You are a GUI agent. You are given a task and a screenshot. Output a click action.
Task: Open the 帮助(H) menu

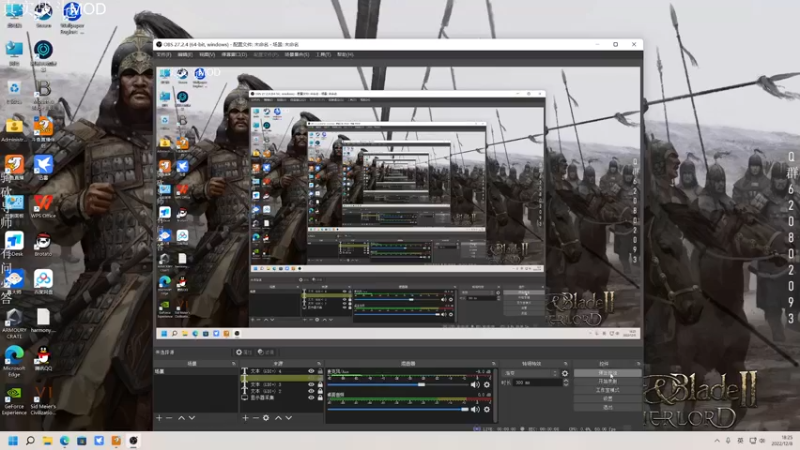[345, 55]
